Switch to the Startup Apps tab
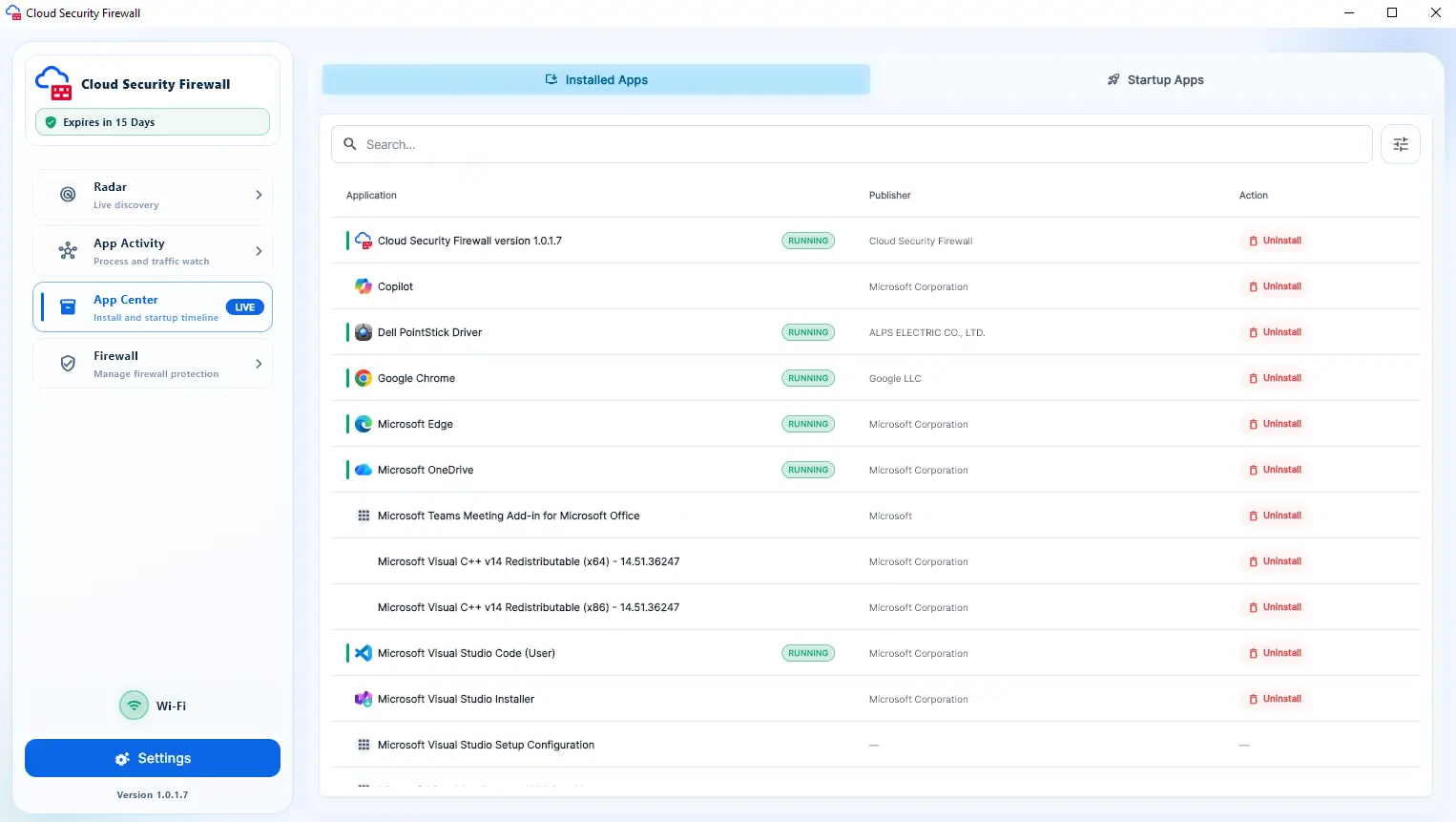1456x822 pixels. coord(1155,80)
